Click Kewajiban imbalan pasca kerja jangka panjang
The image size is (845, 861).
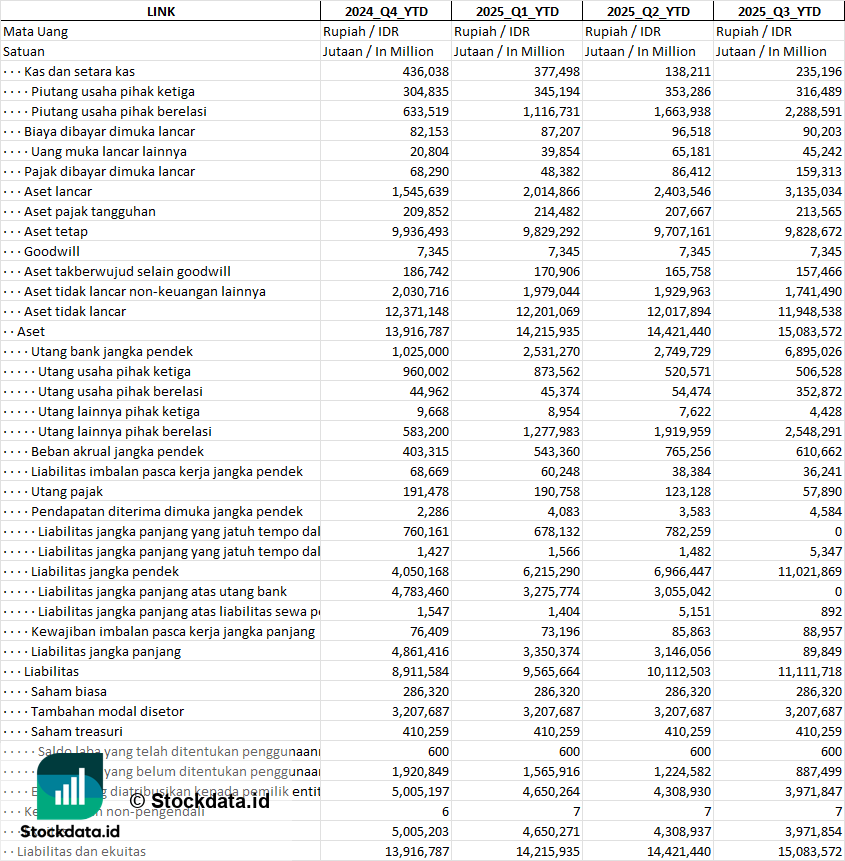click(x=172, y=632)
